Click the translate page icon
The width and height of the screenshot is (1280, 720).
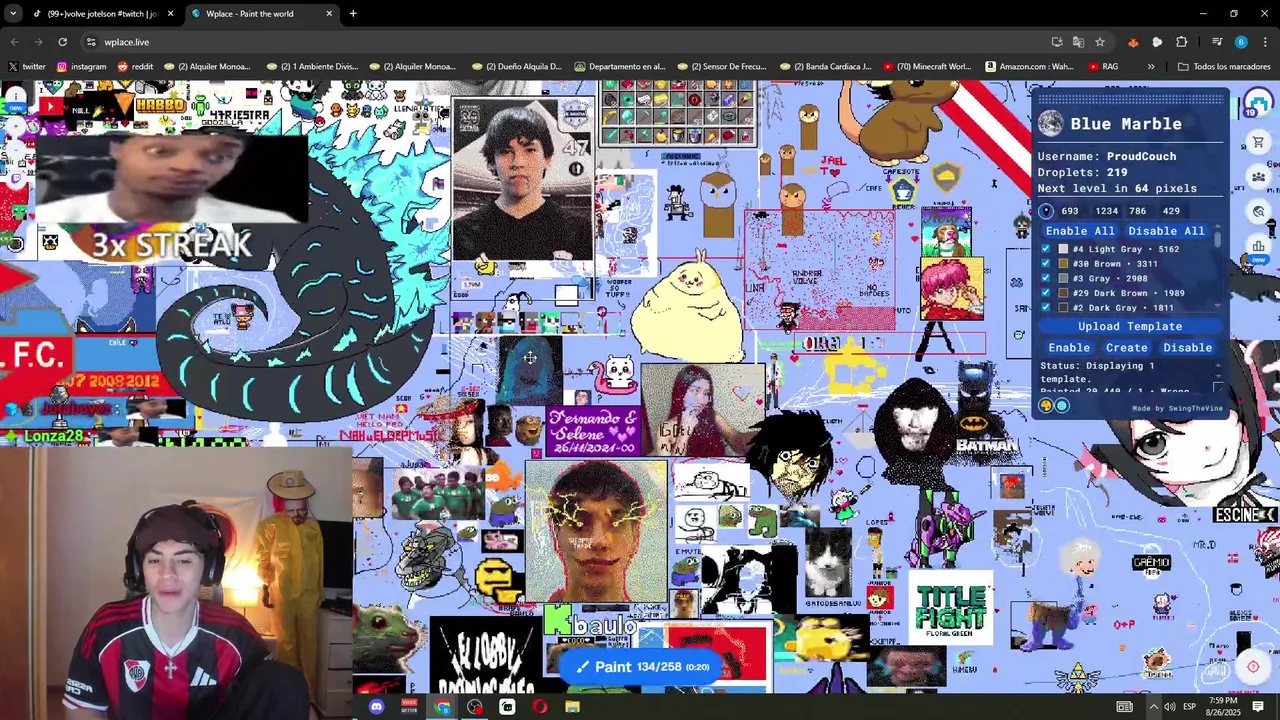[x=1078, y=42]
